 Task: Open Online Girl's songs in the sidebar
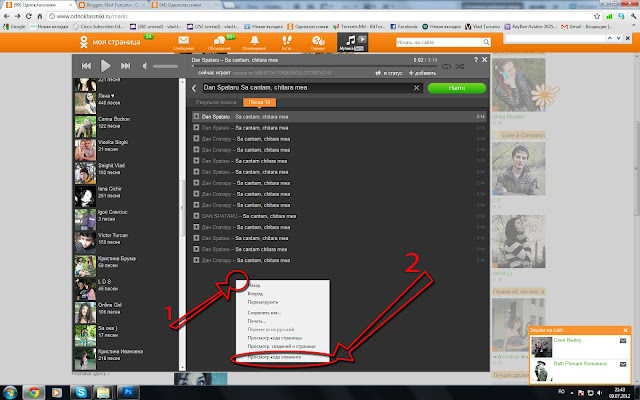click(127, 313)
